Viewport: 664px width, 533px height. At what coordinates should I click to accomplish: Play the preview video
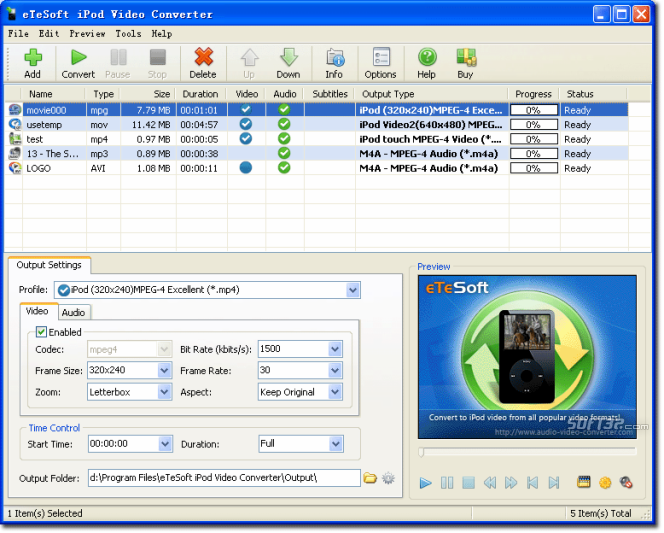tap(425, 483)
